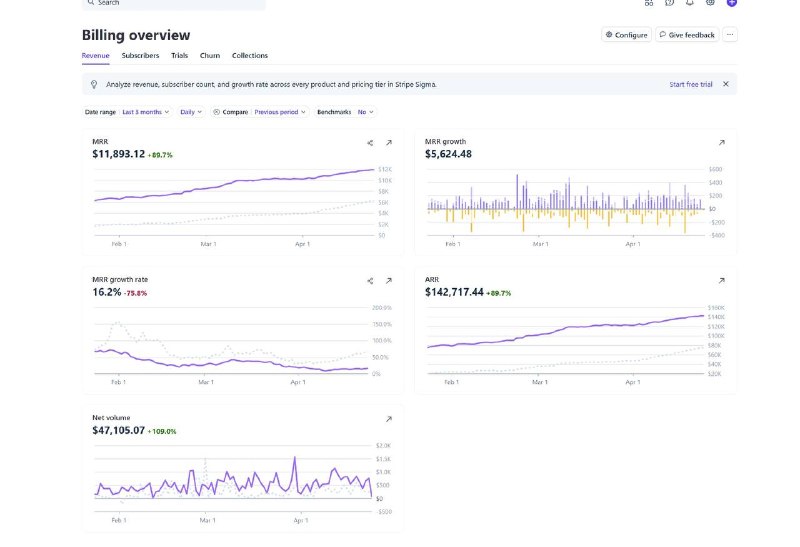
Task: Click the Give feedback button
Action: 687,35
